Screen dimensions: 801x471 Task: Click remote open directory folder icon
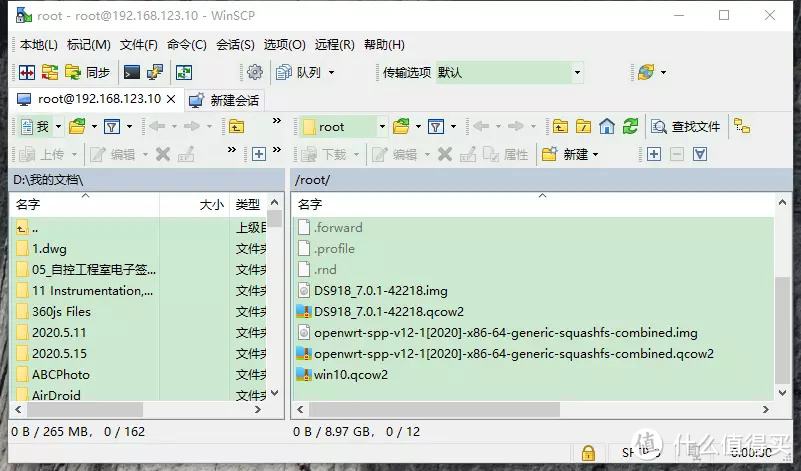click(401, 127)
